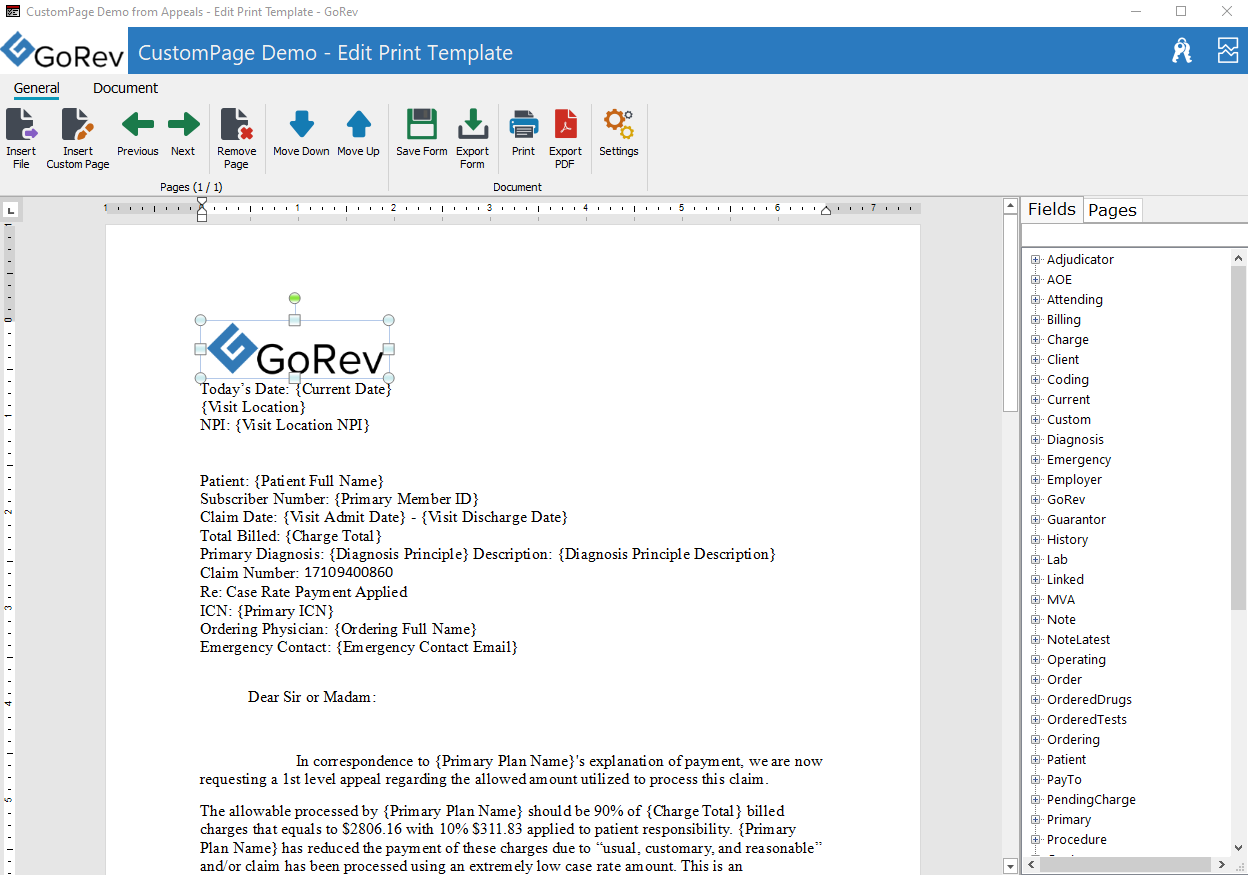Select Employer in fields tree
The height and width of the screenshot is (875, 1248).
coord(1074,480)
